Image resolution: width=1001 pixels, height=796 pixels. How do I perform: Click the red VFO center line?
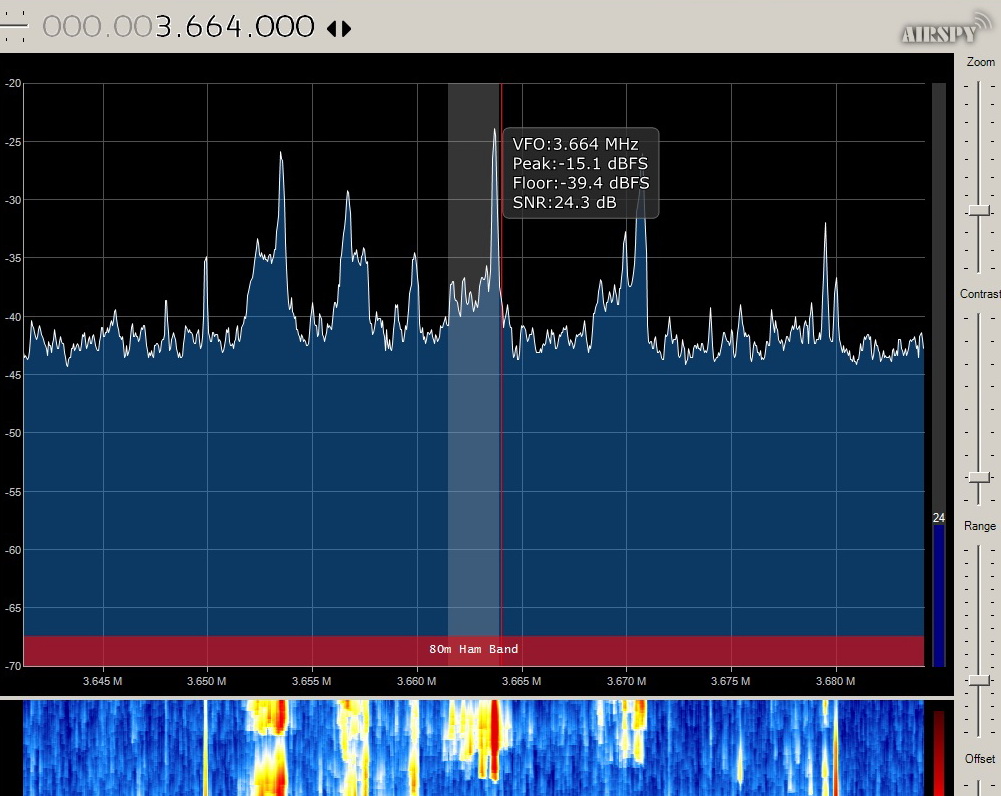tap(501, 400)
